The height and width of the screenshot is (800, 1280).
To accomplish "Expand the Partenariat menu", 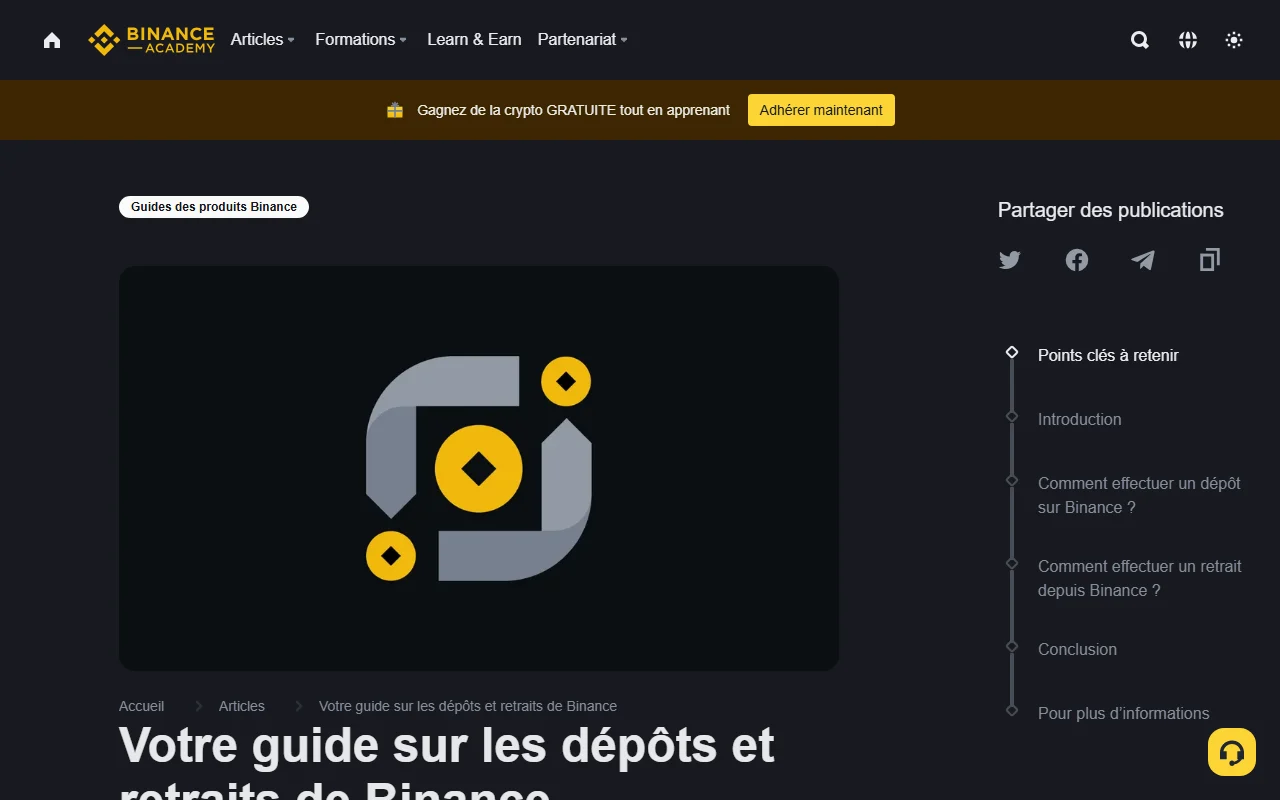I will click(583, 39).
